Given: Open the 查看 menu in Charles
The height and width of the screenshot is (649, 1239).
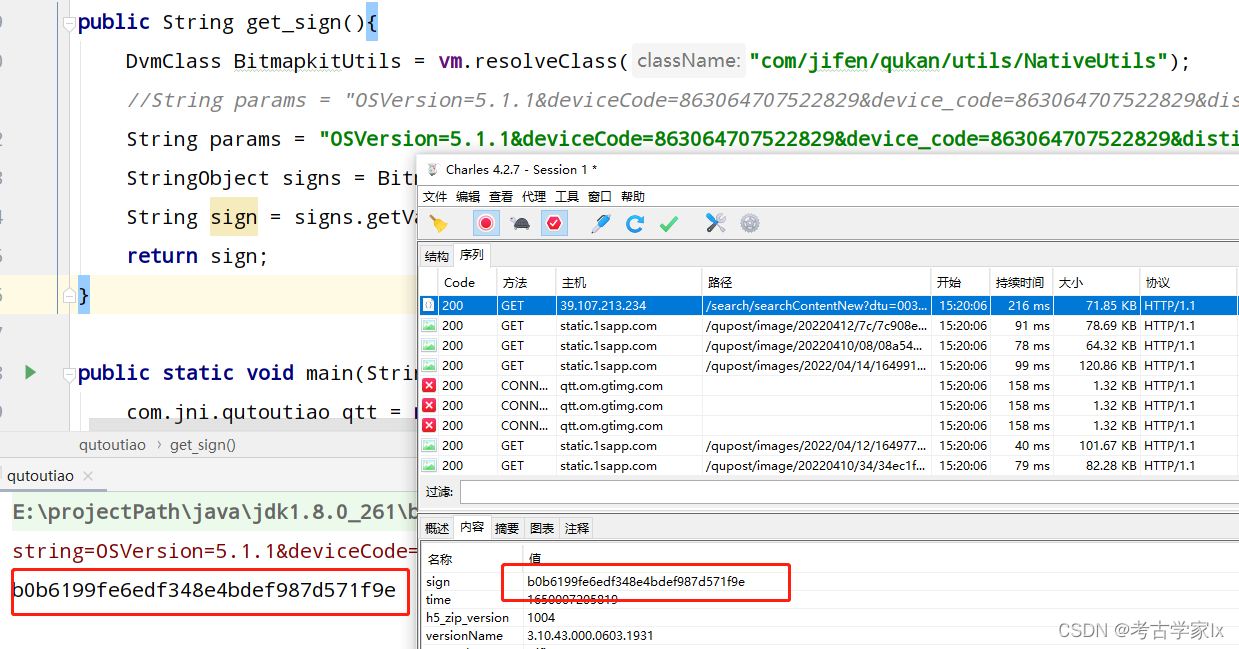Looking at the screenshot, I should 501,197.
